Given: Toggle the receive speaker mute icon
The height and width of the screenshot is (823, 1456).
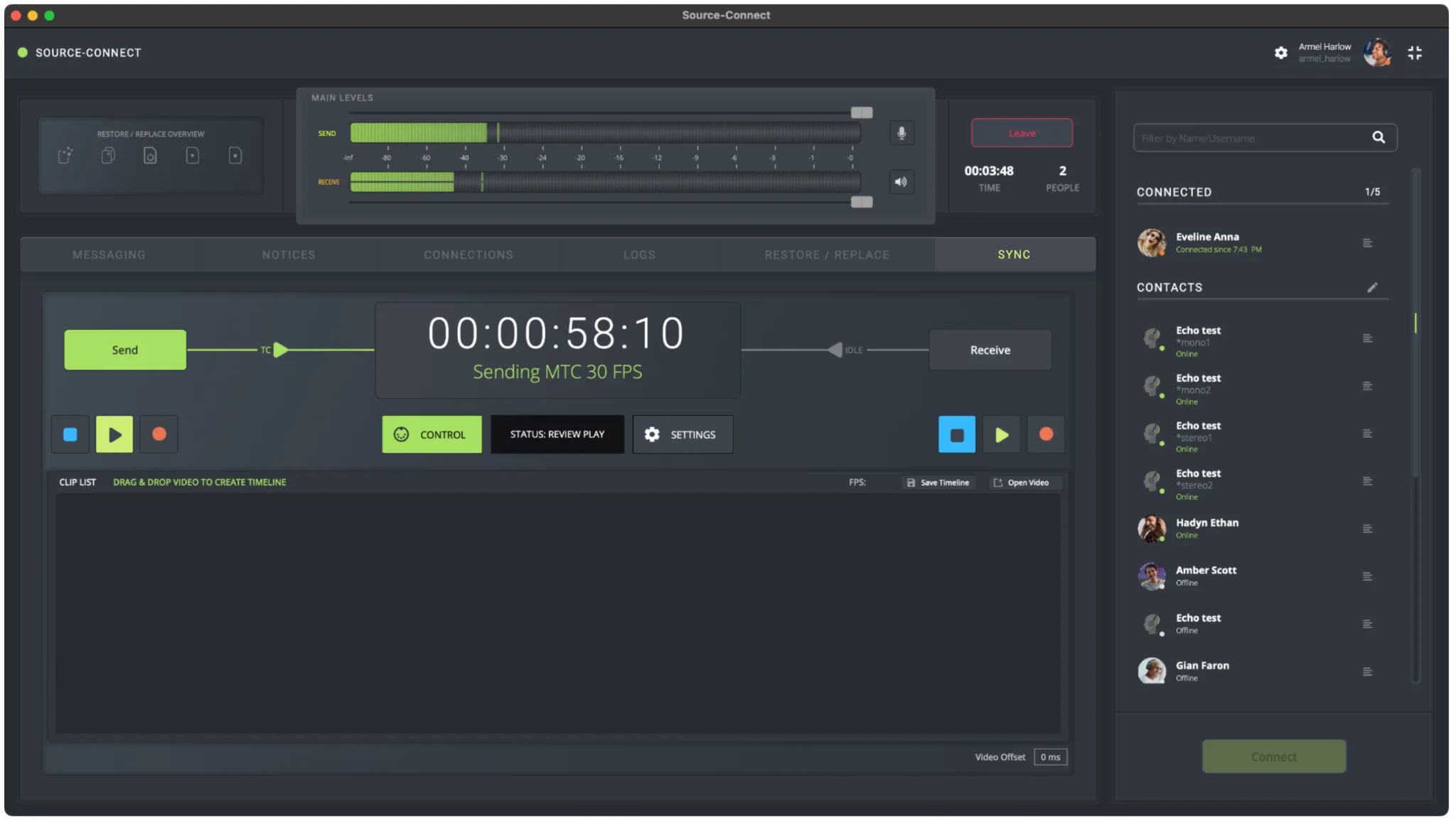Looking at the screenshot, I should pos(901,182).
